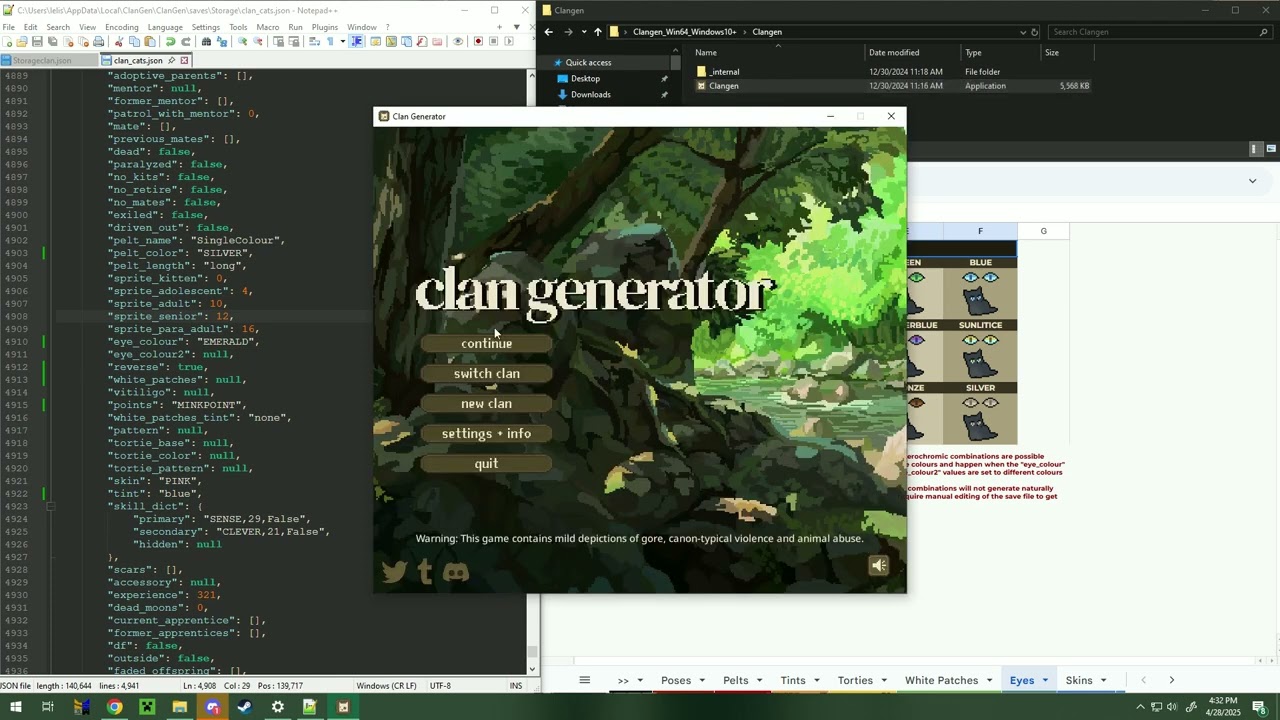Image resolution: width=1280 pixels, height=720 pixels.
Task: Open the Macro menu in Notepad++
Action: coord(267,27)
